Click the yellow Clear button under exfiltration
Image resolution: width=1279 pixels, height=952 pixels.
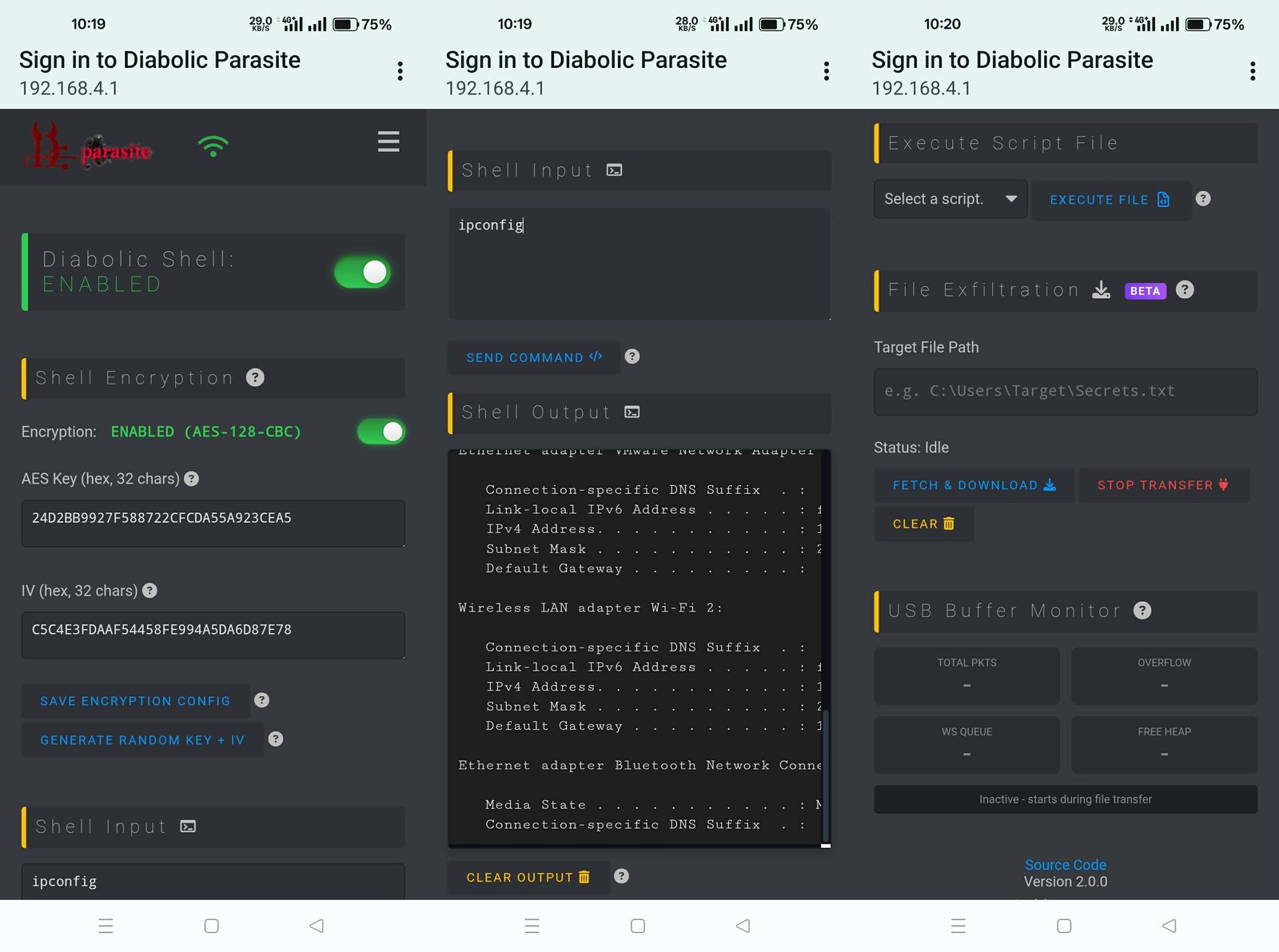point(924,524)
